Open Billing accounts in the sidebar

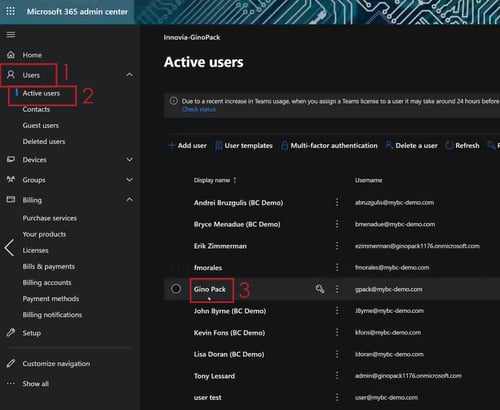(47, 283)
